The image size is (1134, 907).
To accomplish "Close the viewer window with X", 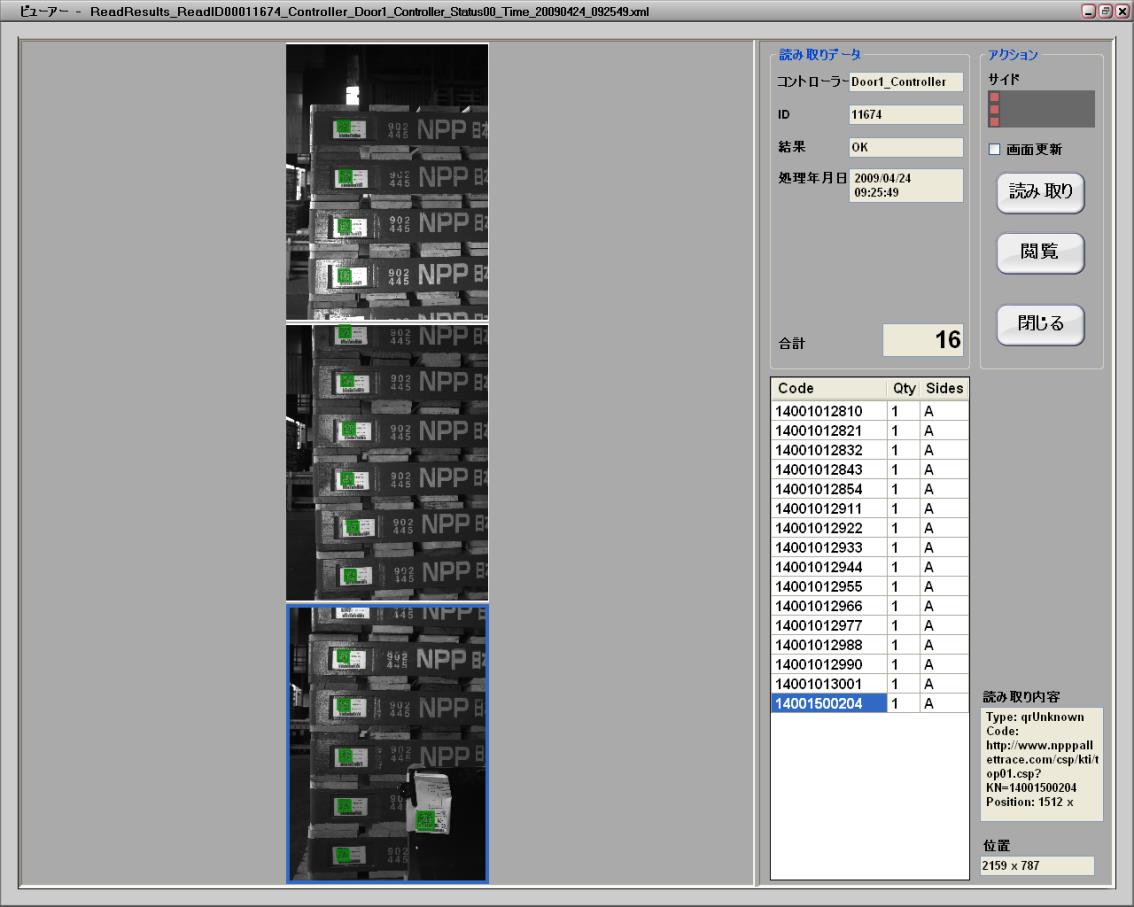I will click(1122, 11).
